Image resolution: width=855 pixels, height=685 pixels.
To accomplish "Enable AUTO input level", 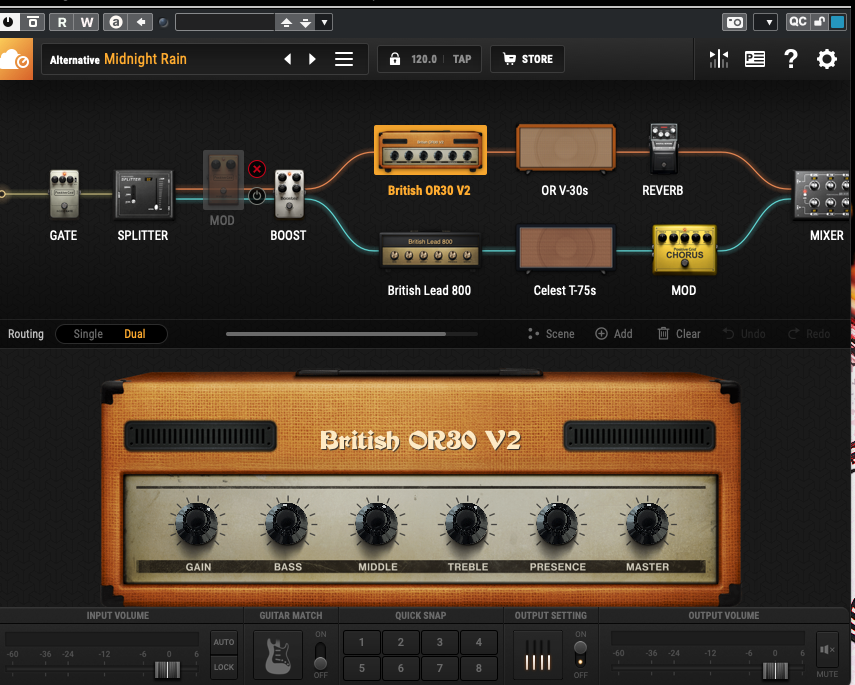I will pos(224,642).
